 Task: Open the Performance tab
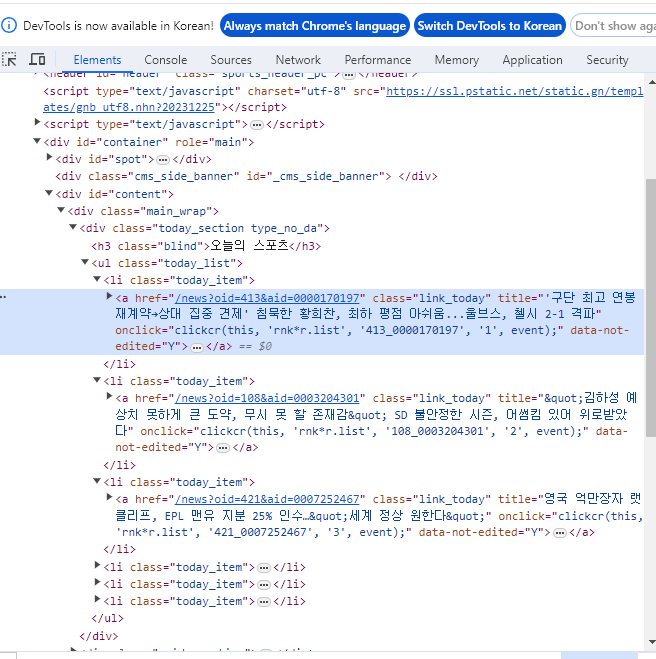tap(378, 60)
